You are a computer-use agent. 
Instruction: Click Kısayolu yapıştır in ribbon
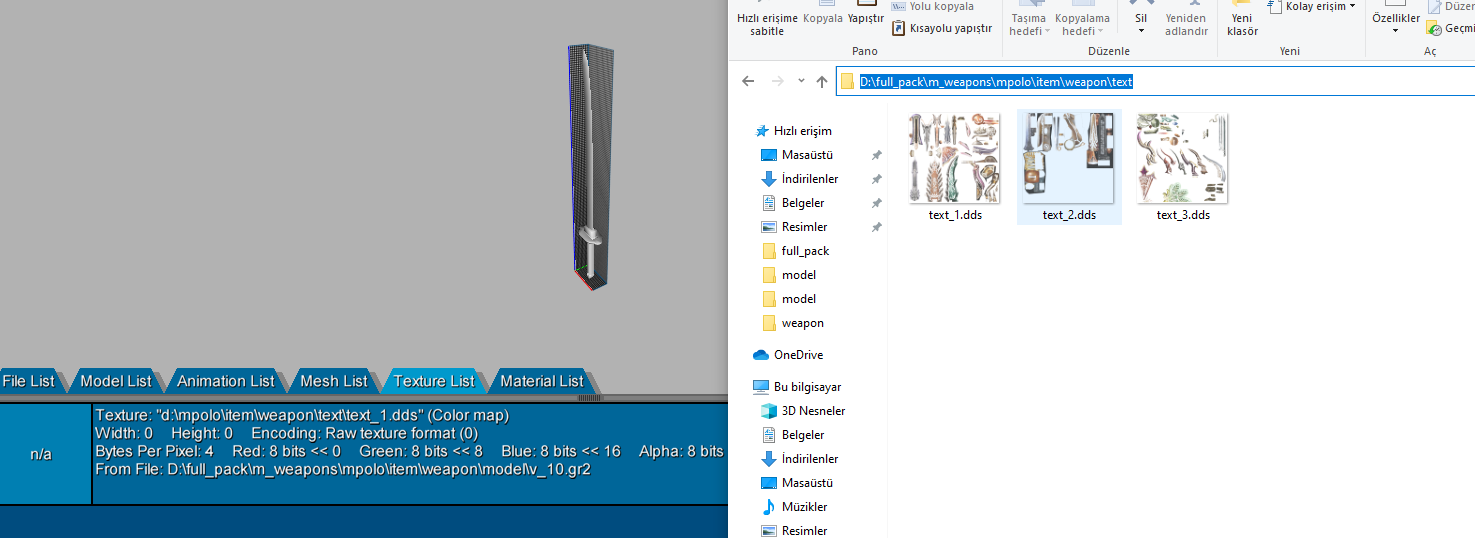coord(942,29)
